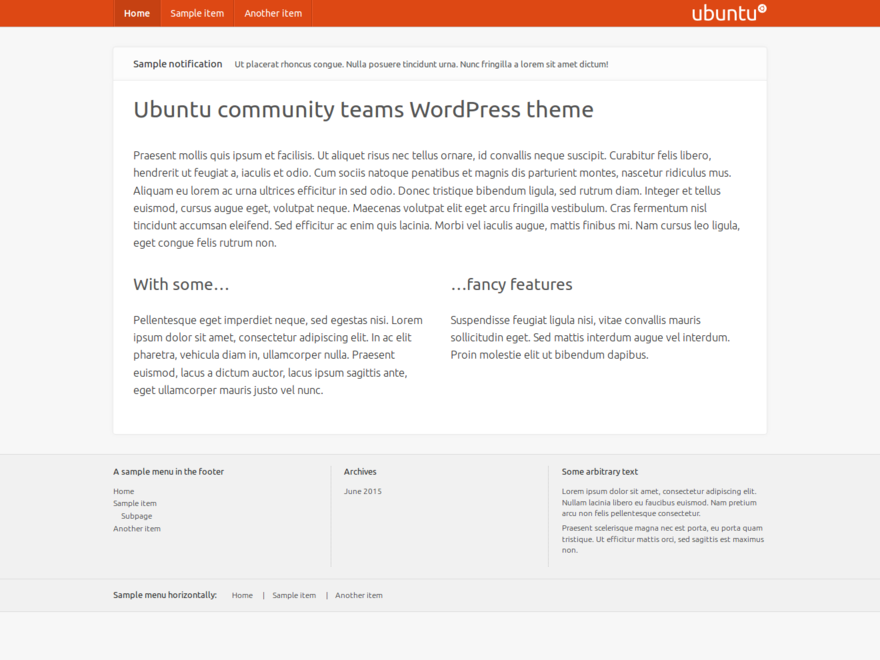This screenshot has height=660, width=880.
Task: Open the Home tab in top navigation
Action: tap(137, 13)
